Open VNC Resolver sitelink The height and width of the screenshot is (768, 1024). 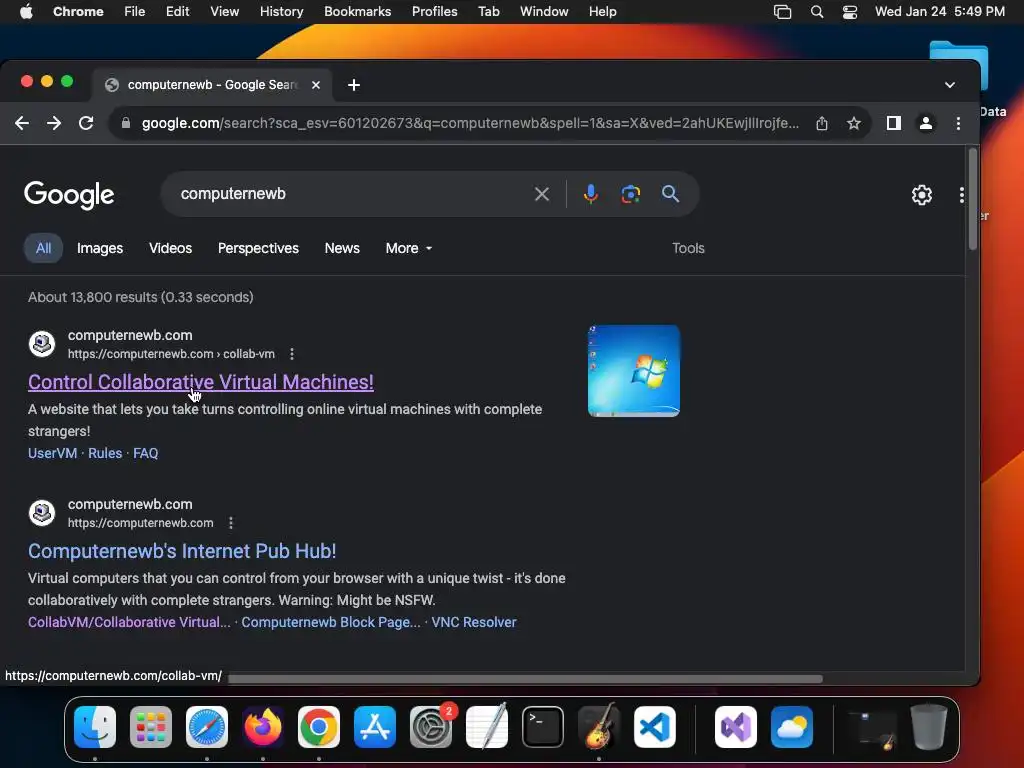(473, 622)
